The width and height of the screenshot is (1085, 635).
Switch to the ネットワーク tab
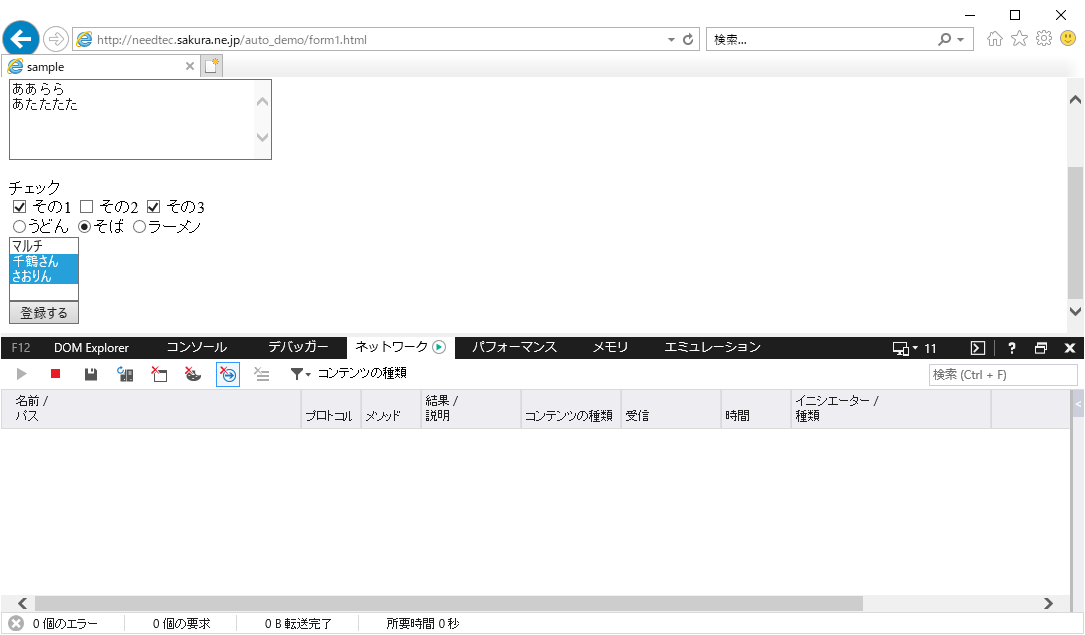(400, 347)
